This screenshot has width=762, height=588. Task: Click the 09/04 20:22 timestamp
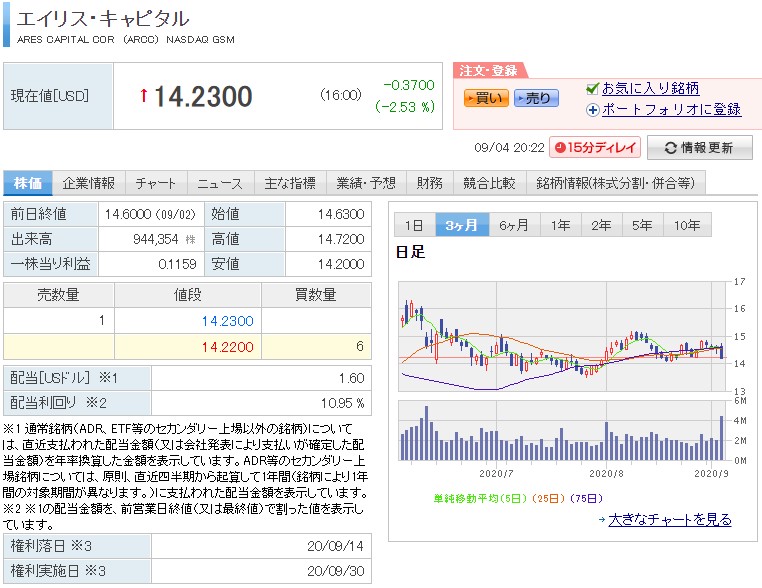point(509,148)
